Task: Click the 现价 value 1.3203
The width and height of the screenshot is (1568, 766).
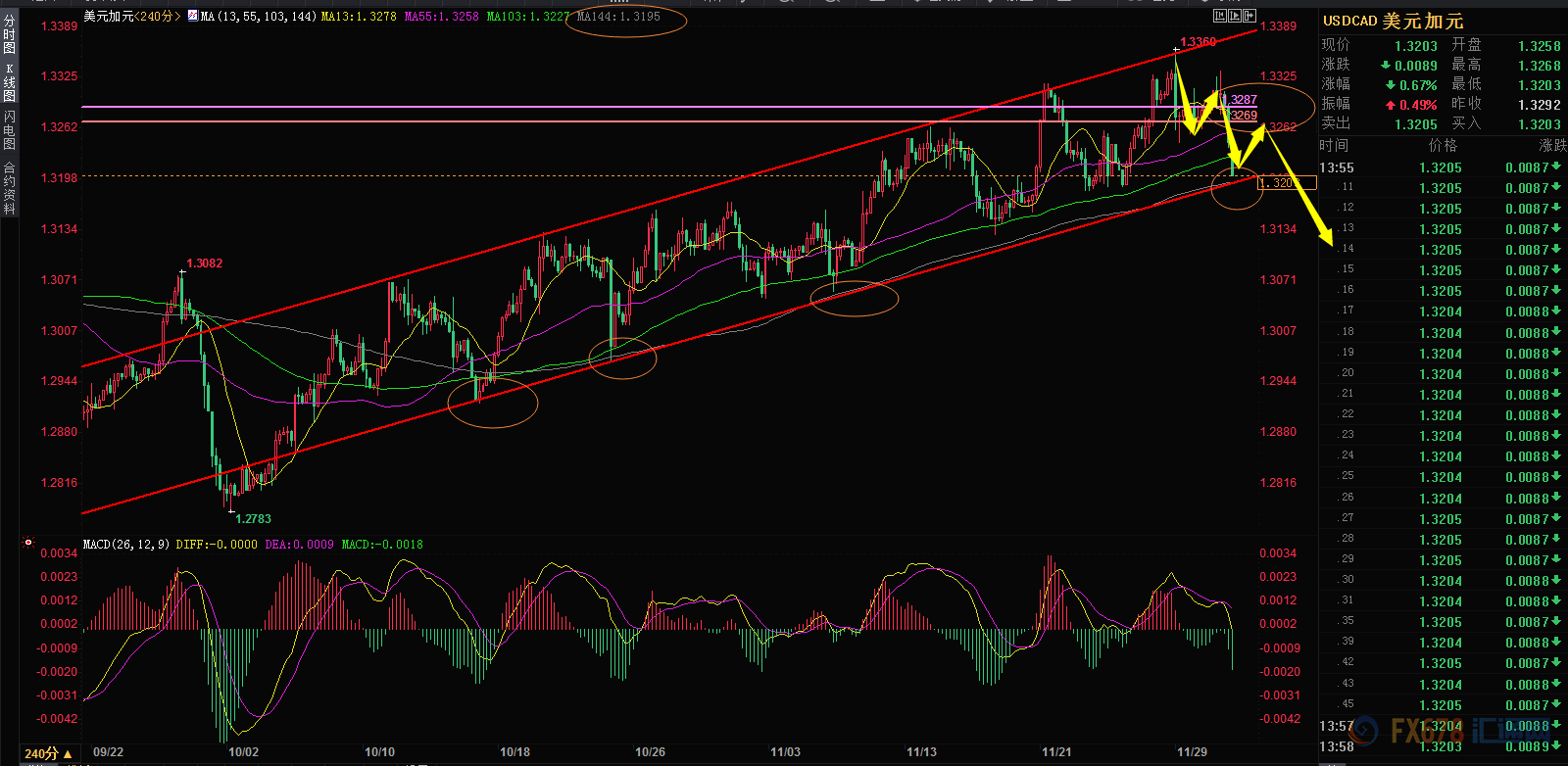Action: [x=1416, y=46]
